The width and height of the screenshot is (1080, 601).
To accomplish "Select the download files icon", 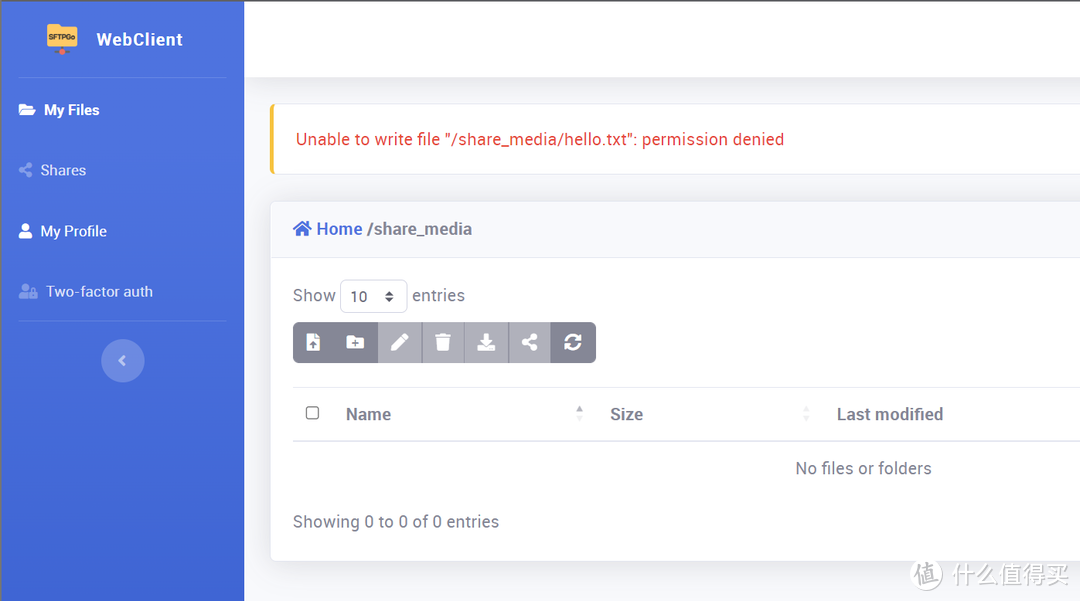I will (486, 342).
